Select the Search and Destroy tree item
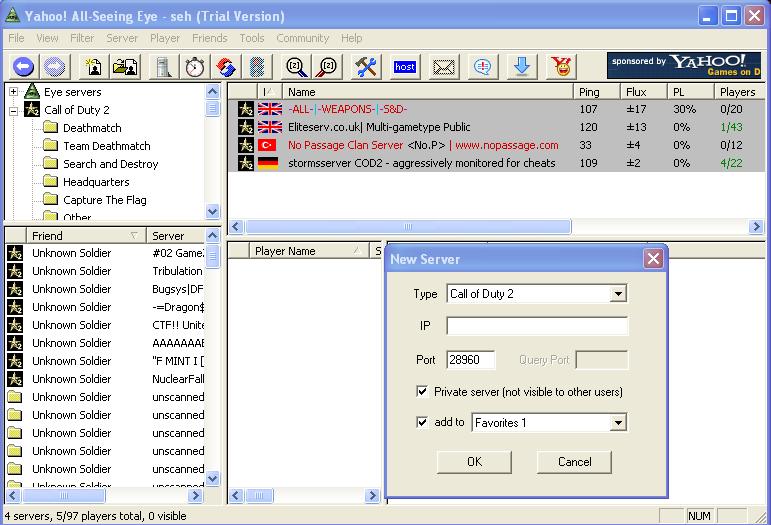 [x=111, y=164]
